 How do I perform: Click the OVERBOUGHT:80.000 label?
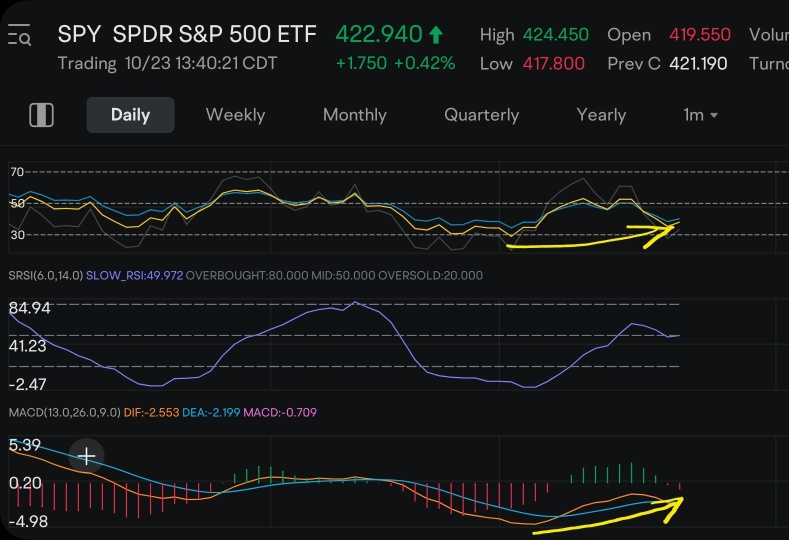(247, 276)
